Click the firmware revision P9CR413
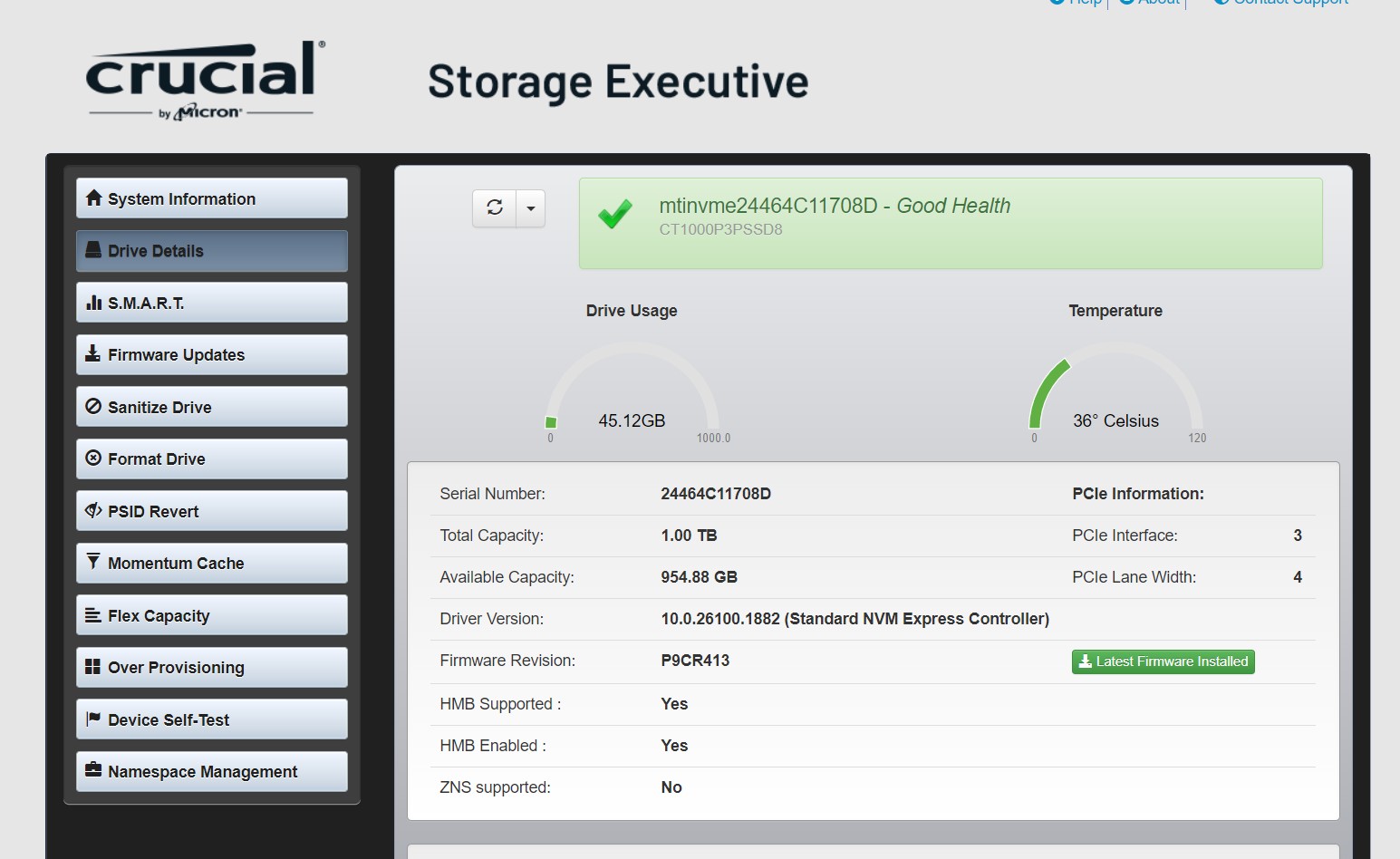 [x=695, y=661]
